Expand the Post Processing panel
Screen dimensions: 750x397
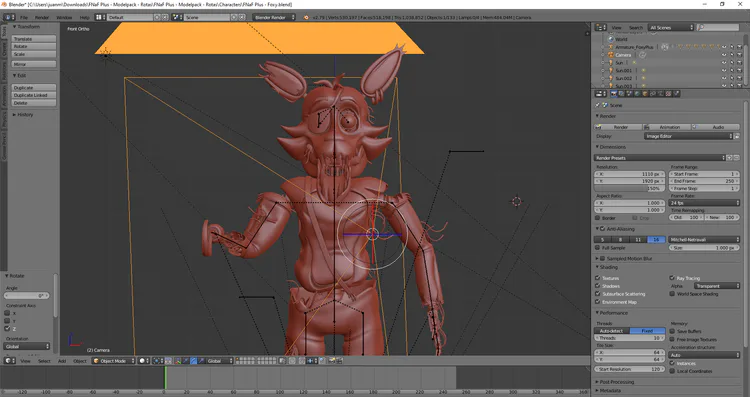tap(617, 382)
